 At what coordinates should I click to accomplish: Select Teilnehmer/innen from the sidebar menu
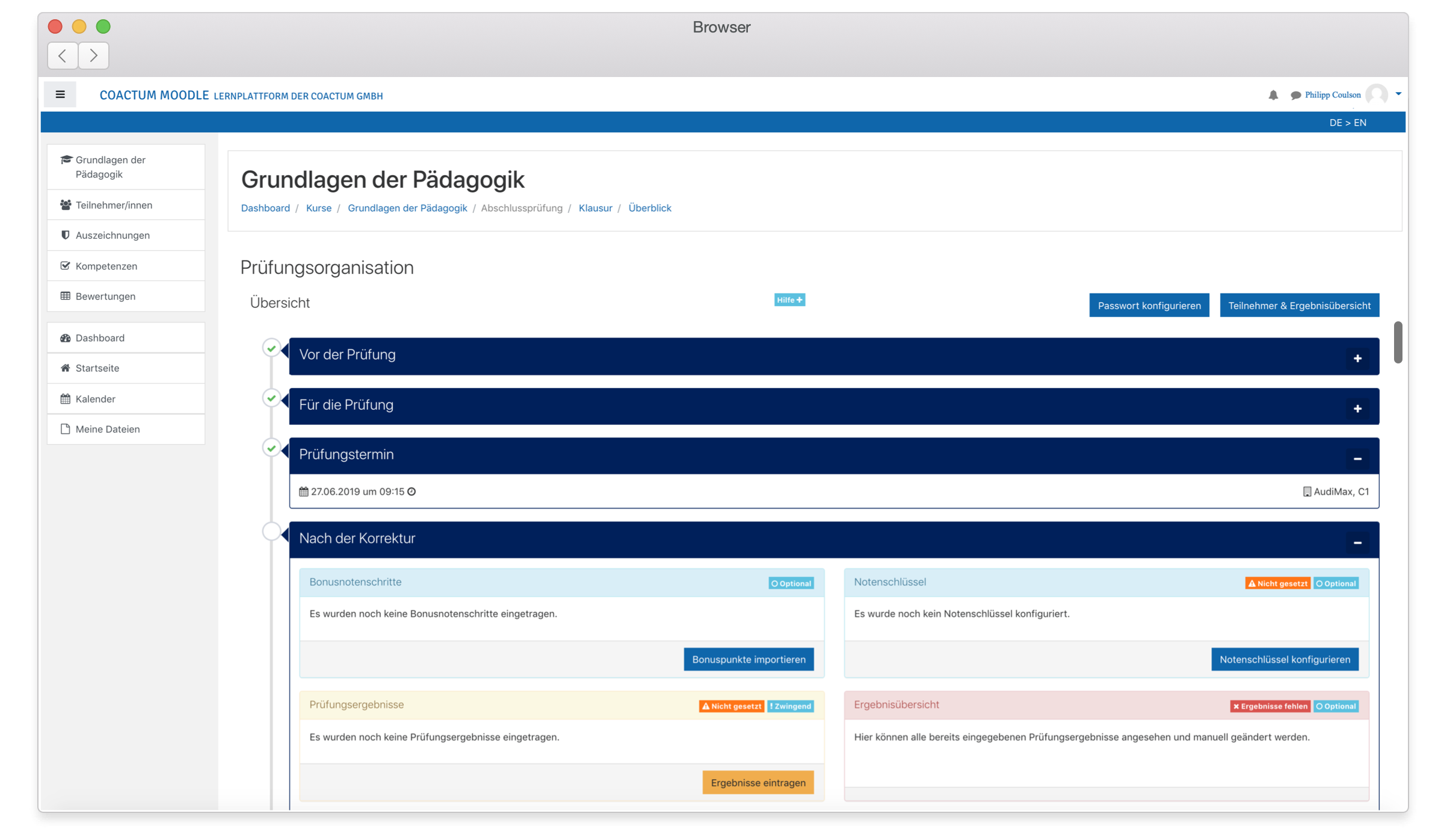[x=113, y=205]
